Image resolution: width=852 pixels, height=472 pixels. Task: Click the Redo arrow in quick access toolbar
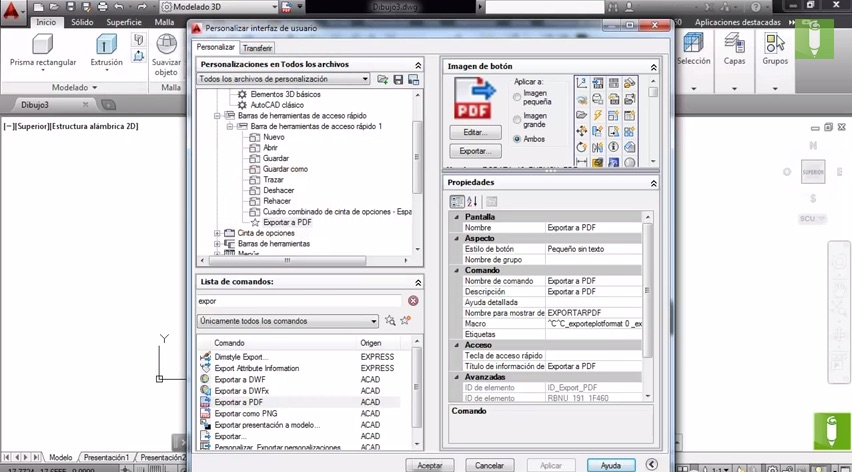[x=142, y=7]
